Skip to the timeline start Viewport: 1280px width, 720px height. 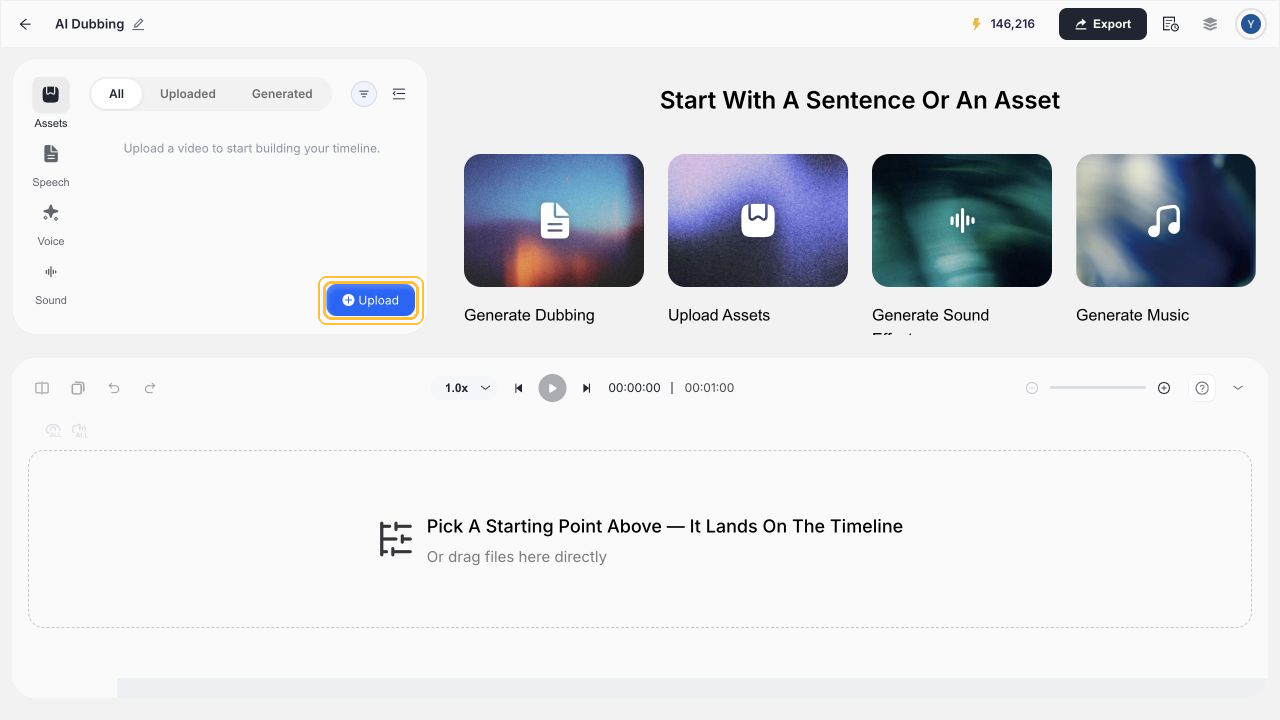518,388
